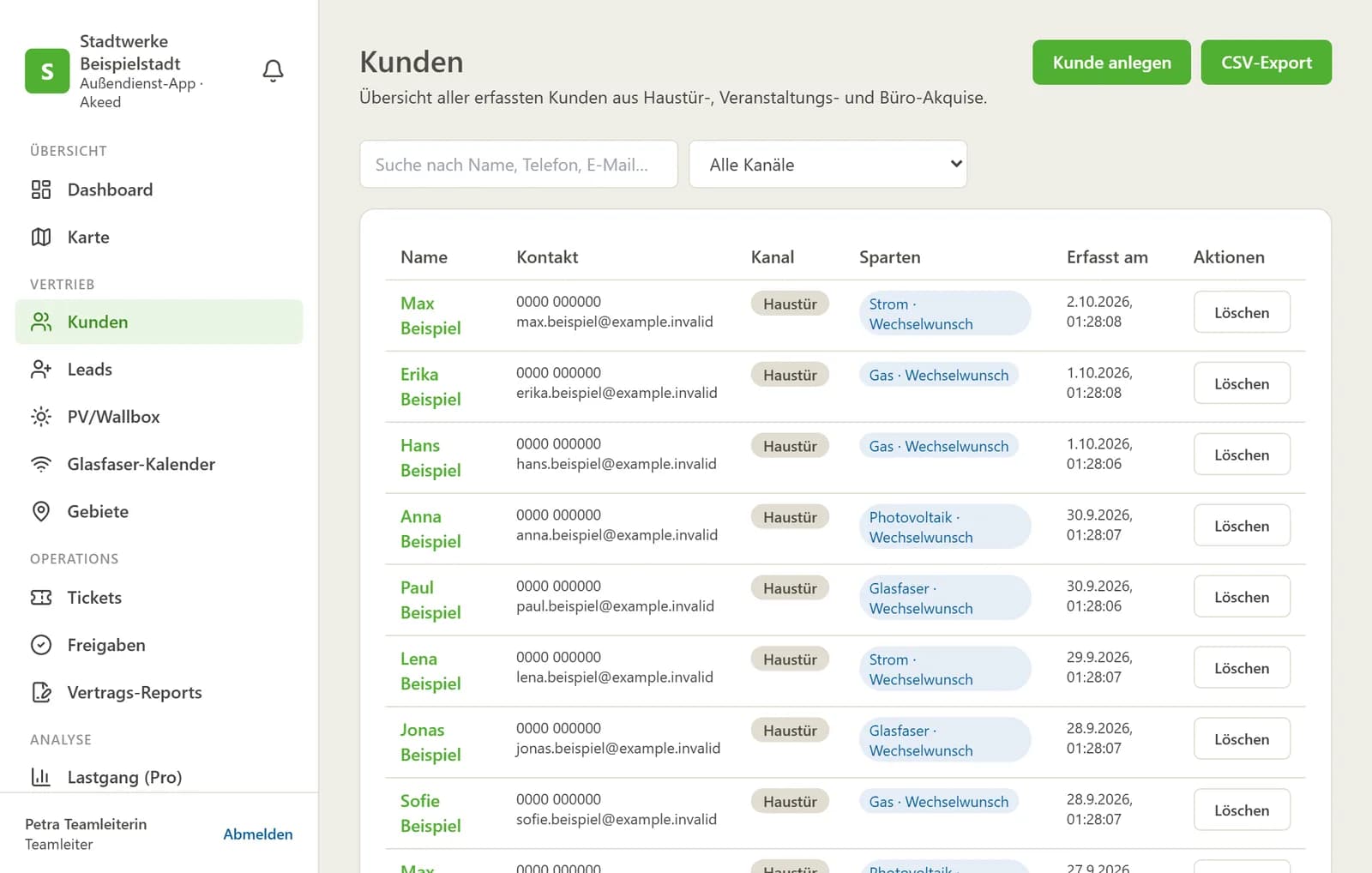The image size is (1372, 873).
Task: Click the Kunde anlegen button
Action: click(x=1111, y=63)
